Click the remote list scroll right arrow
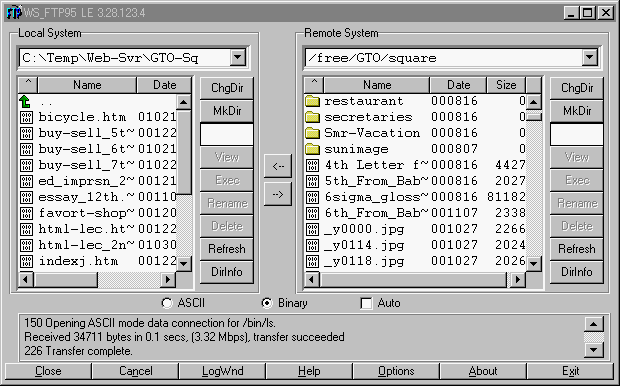The width and height of the screenshot is (620, 386). pyautogui.click(x=517, y=280)
